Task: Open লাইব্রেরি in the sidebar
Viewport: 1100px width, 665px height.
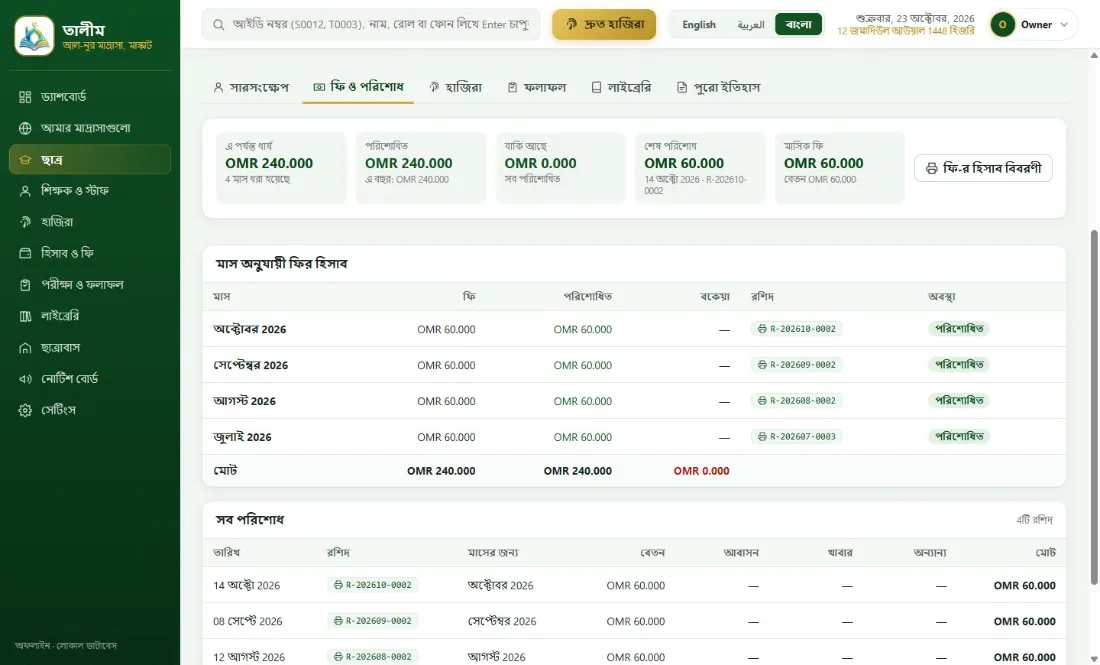Action: click(90, 316)
